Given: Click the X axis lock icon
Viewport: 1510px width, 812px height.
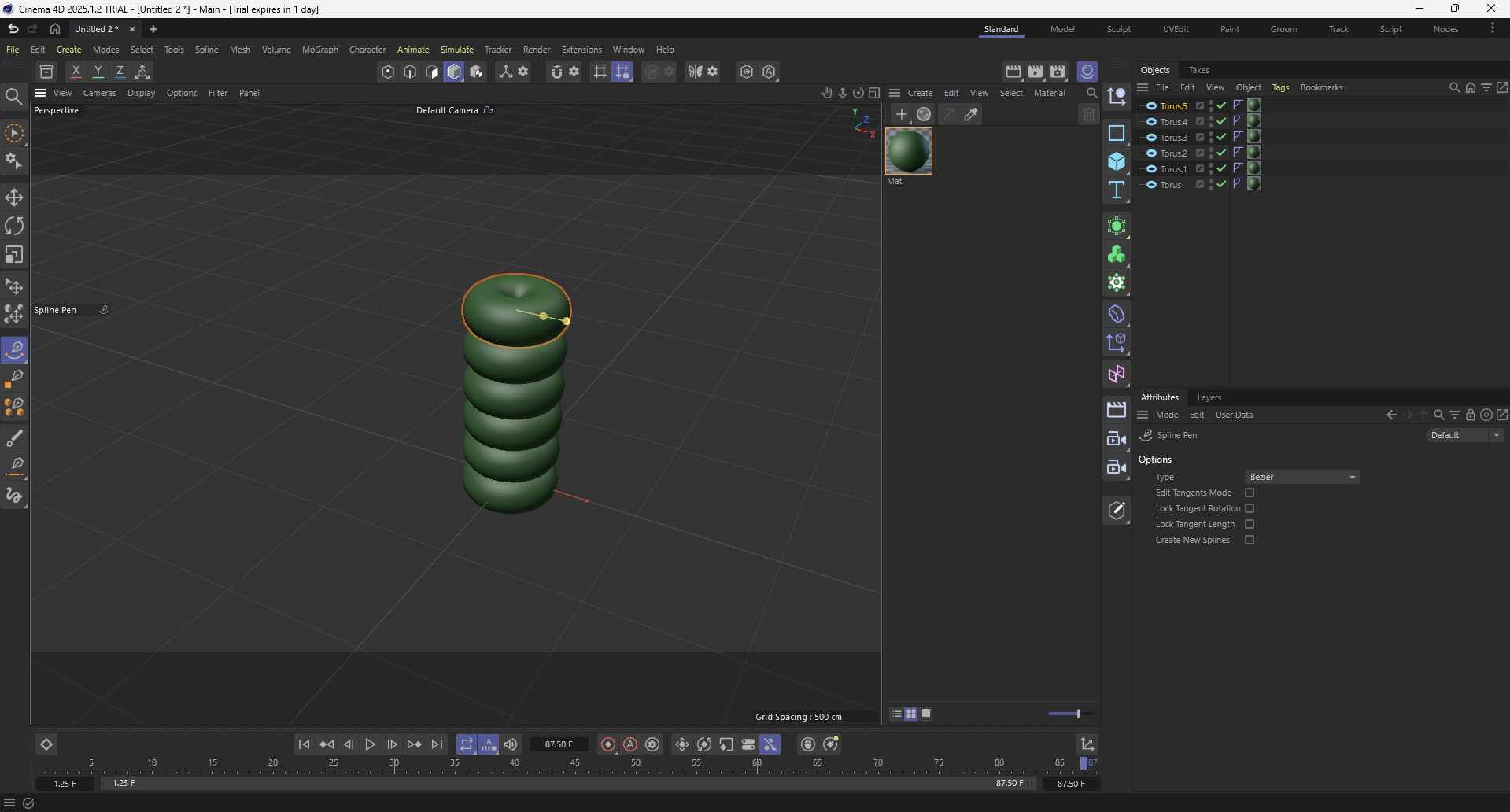Looking at the screenshot, I should point(76,72).
